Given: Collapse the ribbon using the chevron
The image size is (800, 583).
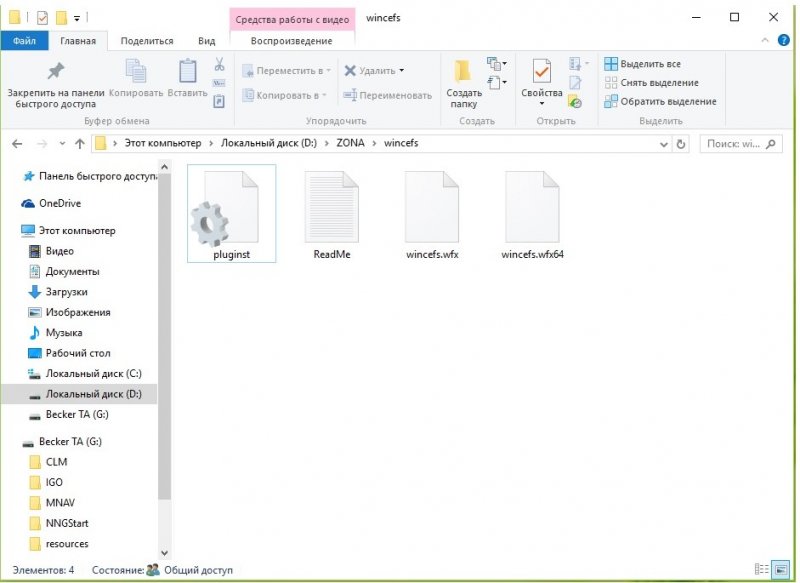Looking at the screenshot, I should [766, 40].
